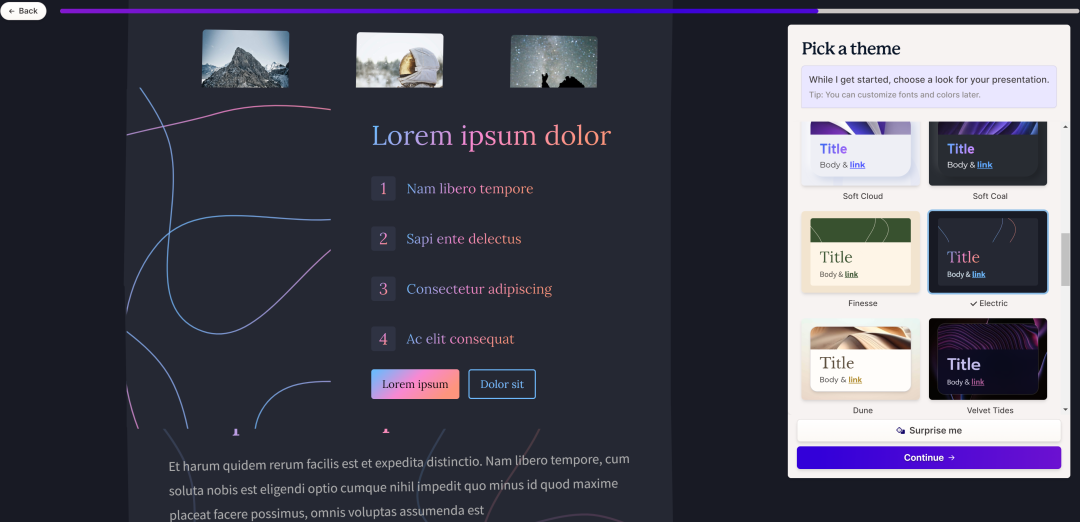Viewport: 1080px width, 522px height.
Task: Pick the Dune theme
Action: coord(860,359)
